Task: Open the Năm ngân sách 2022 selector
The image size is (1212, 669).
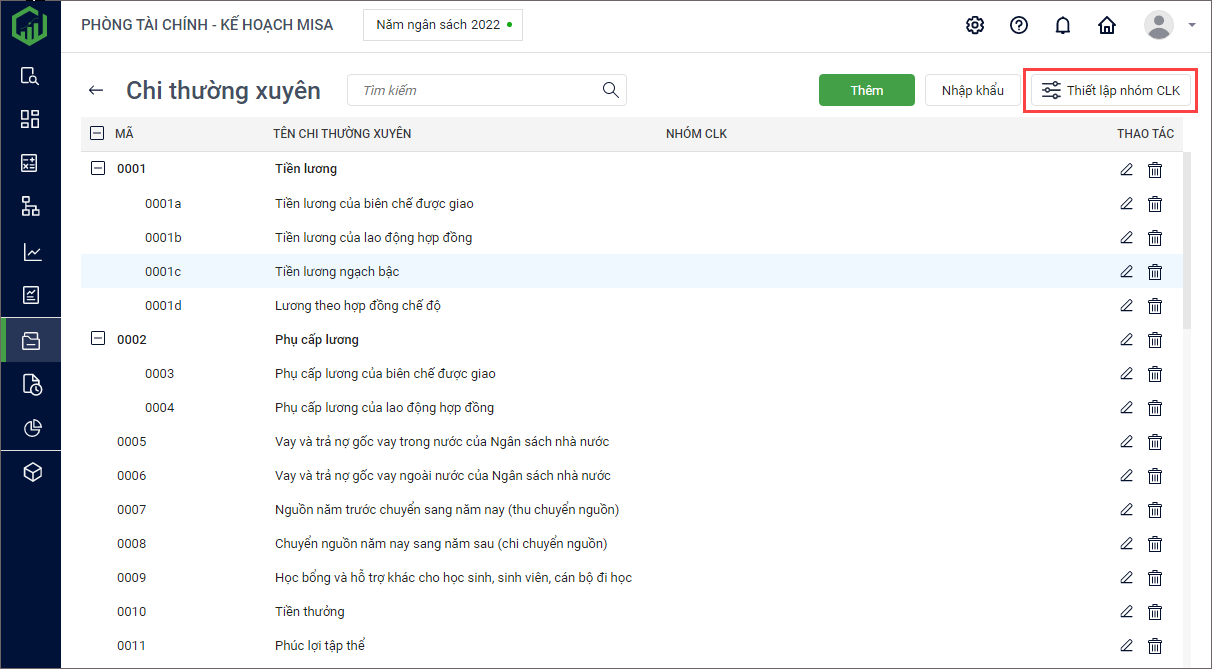Action: [x=442, y=25]
